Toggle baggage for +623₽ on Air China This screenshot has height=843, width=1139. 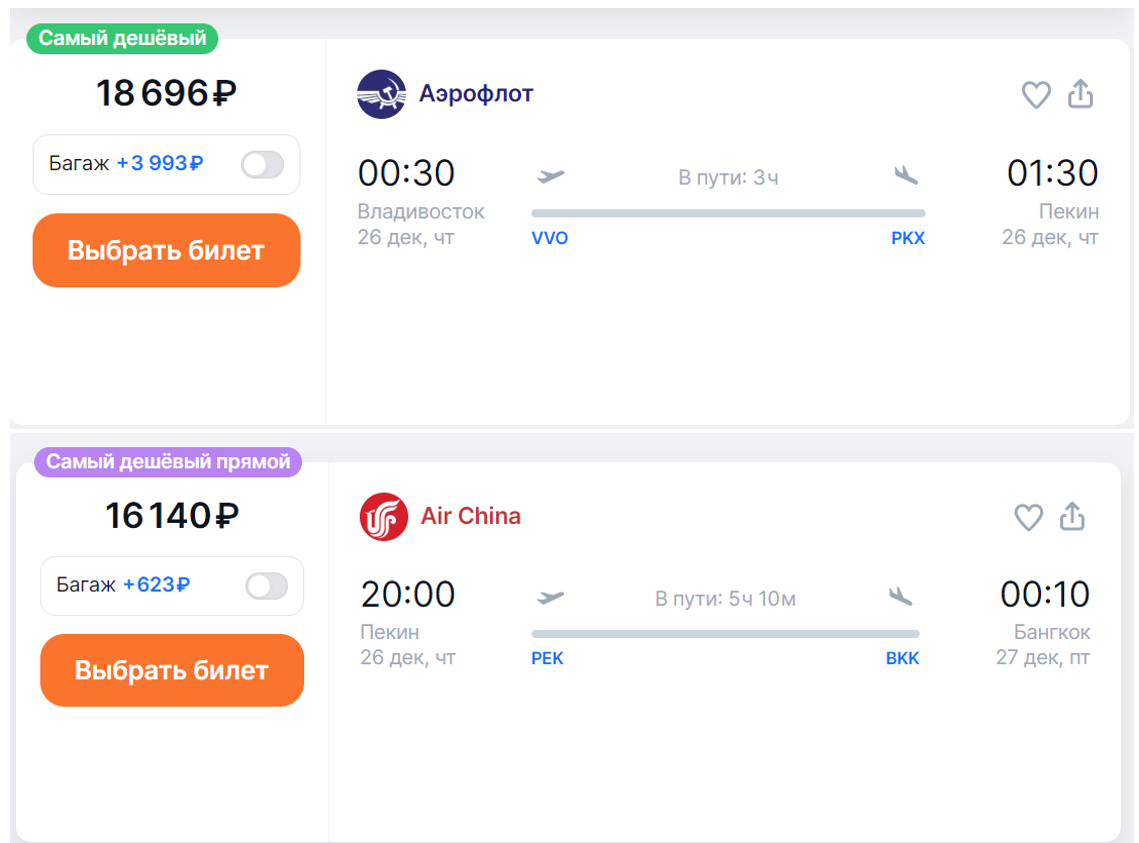click(266, 586)
